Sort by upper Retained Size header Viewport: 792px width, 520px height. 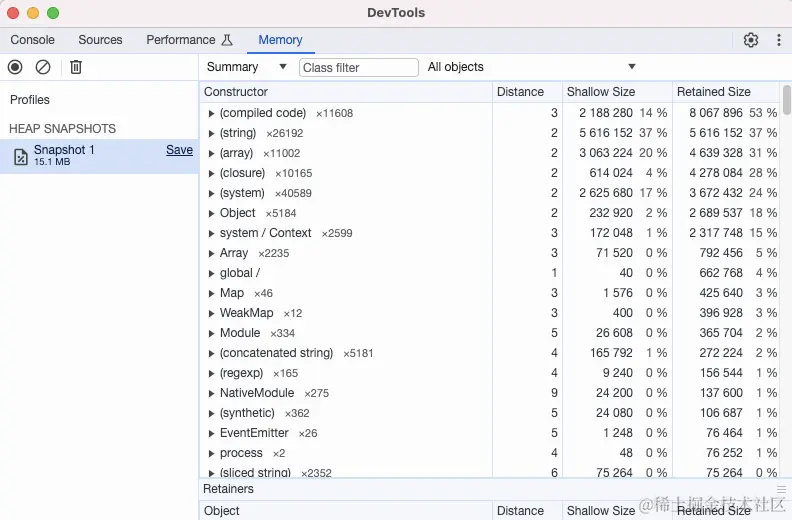point(726,92)
